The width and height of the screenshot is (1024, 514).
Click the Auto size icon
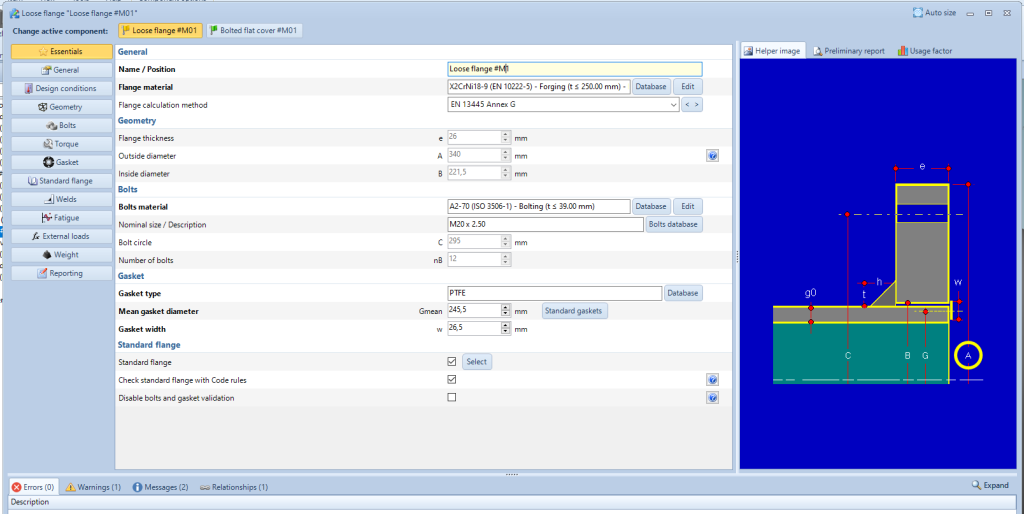918,13
